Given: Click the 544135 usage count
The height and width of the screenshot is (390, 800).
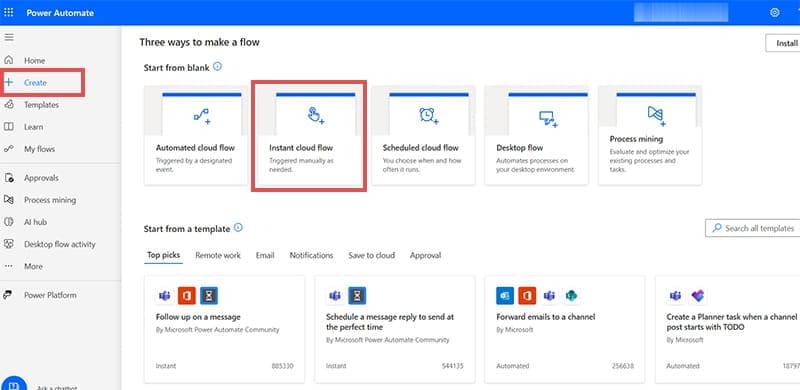Looking at the screenshot, I should pyautogui.click(x=453, y=366).
